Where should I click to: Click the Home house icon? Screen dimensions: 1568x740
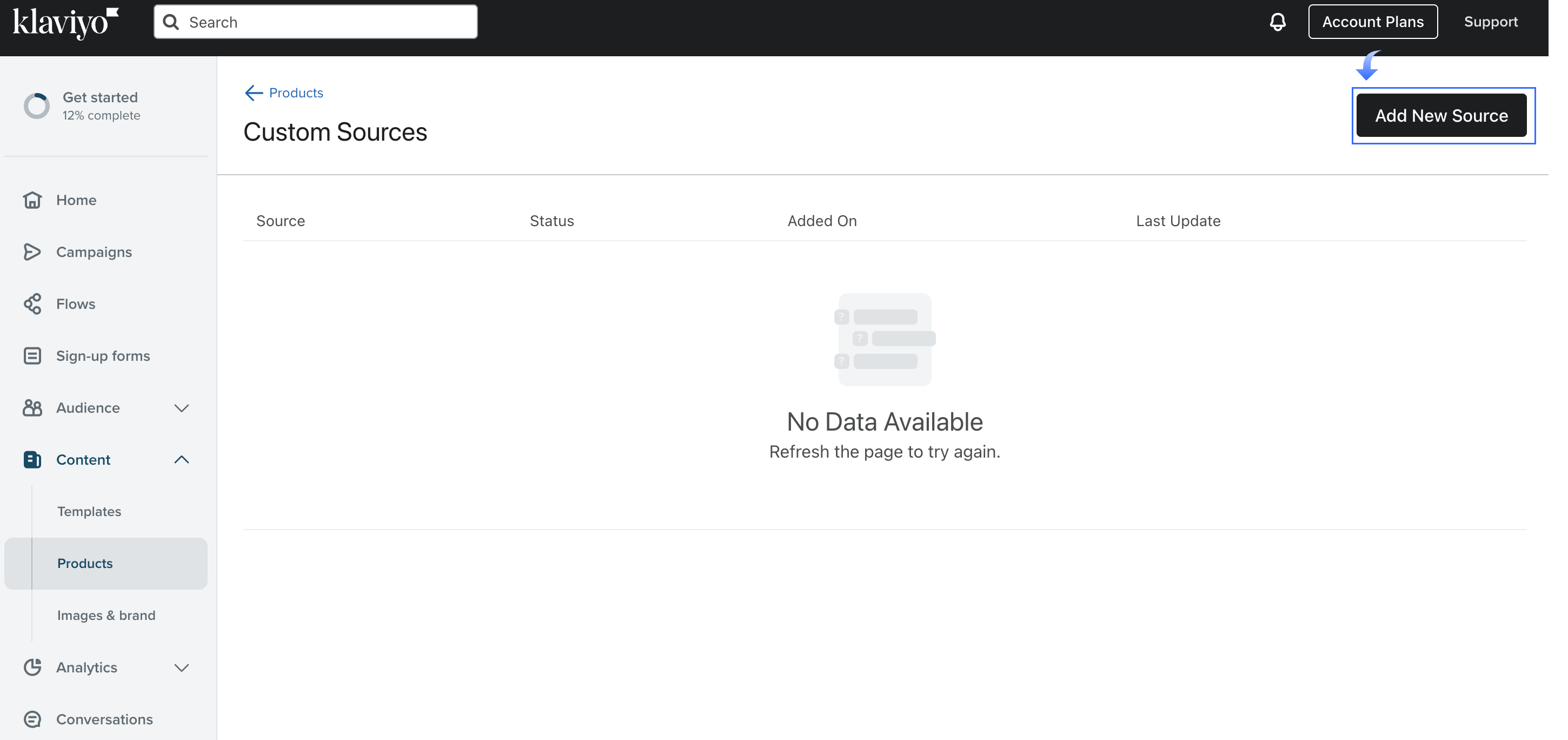[32, 200]
